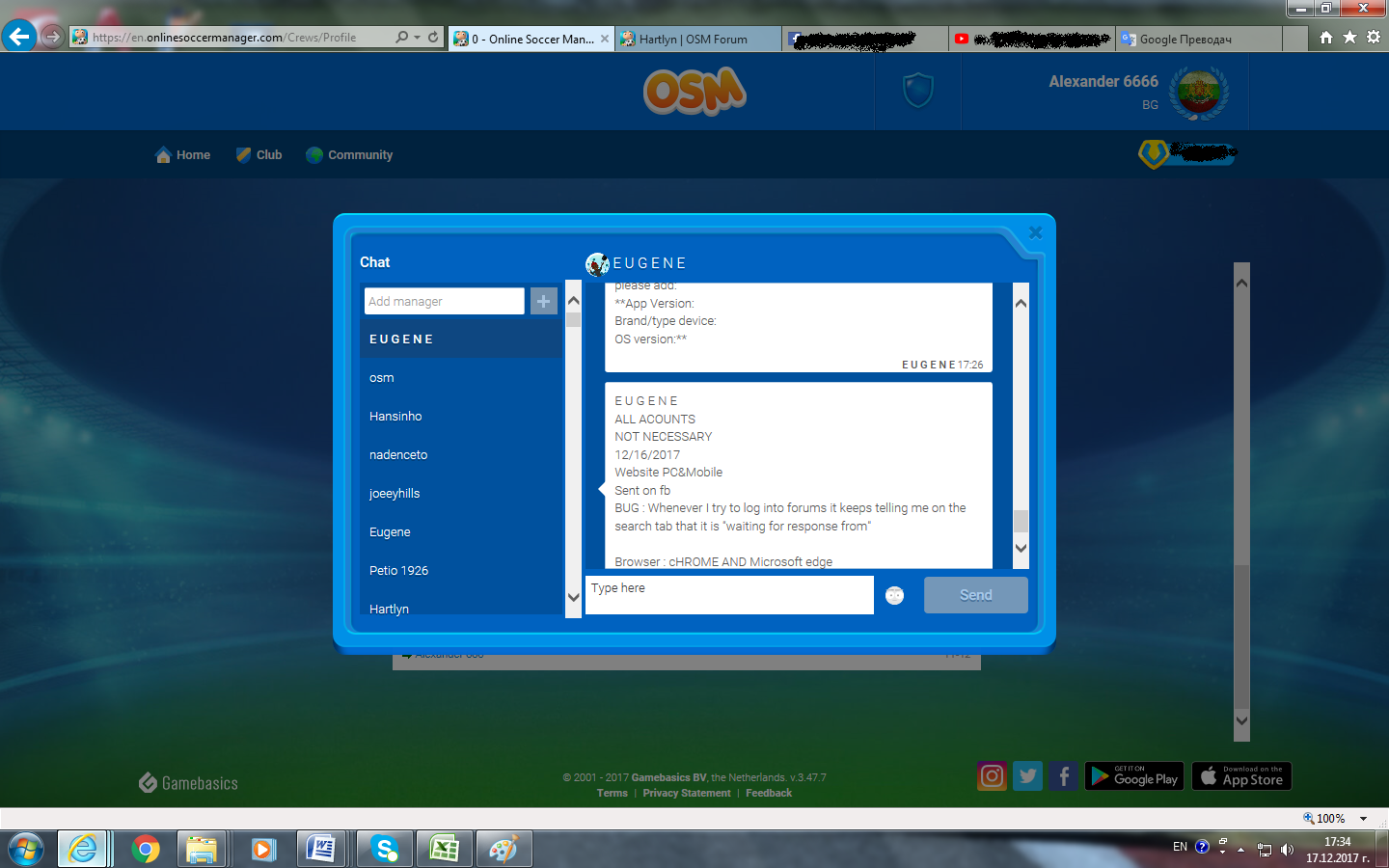
Task: Open Paint from the taskbar
Action: click(x=504, y=849)
